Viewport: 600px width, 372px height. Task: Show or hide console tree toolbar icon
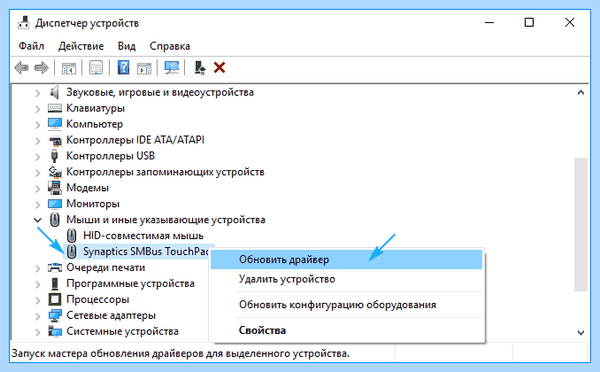point(69,68)
